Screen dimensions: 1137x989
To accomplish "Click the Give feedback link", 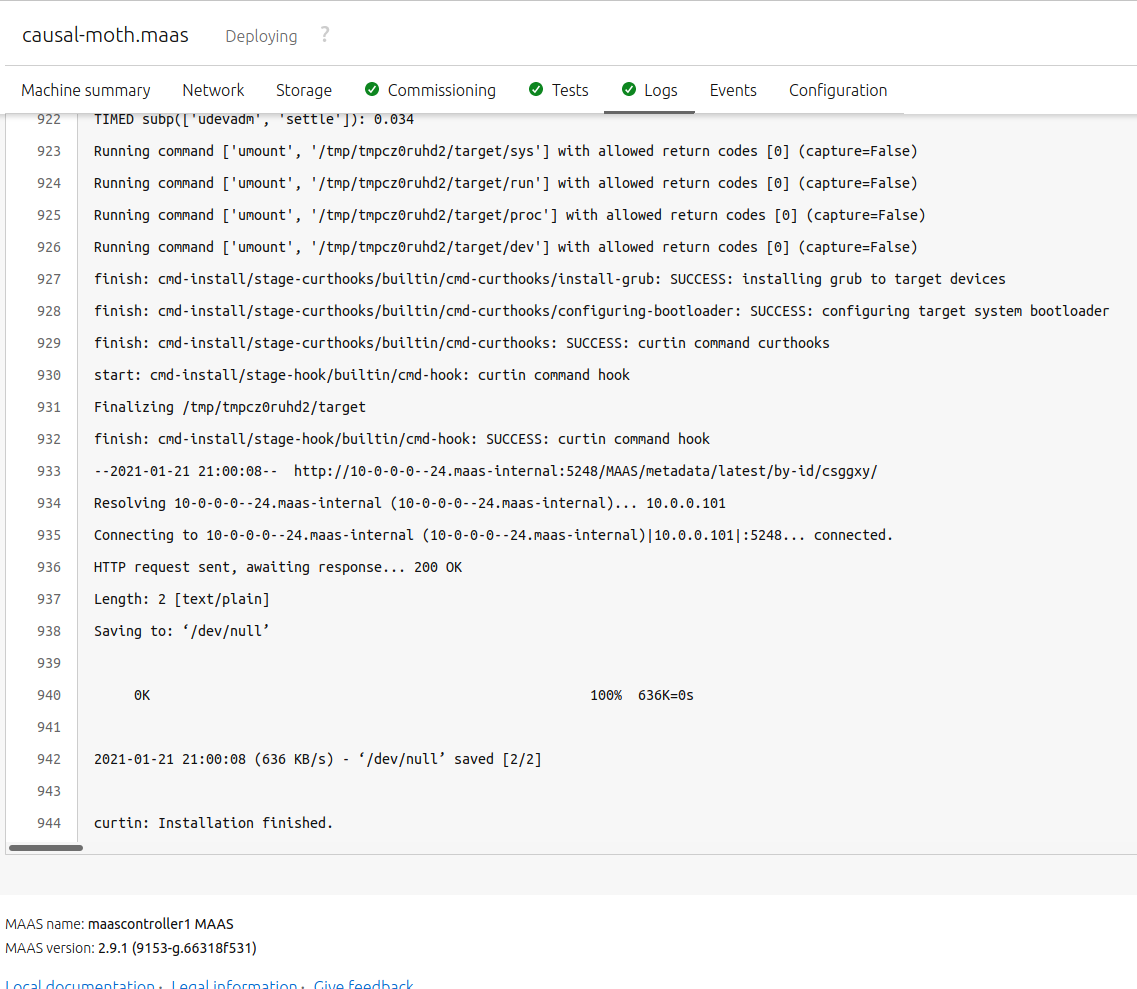I will coord(363,984).
